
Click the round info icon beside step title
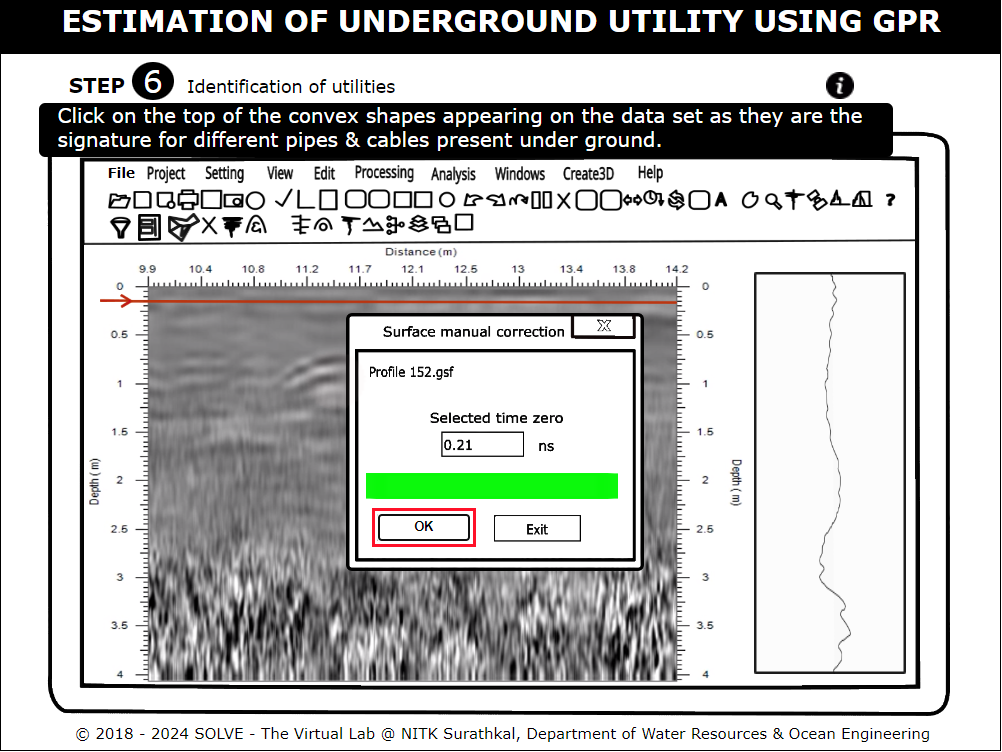839,85
